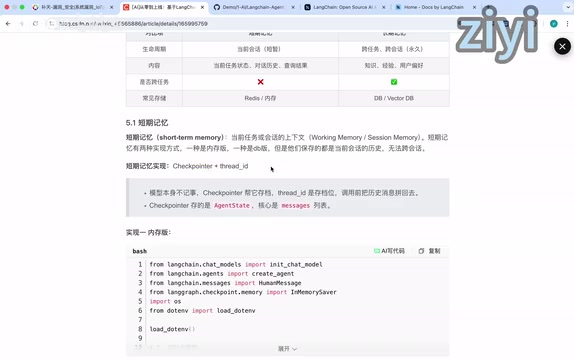Click the green check in 是否跨任务 row
This screenshot has width=574, height=360.
tap(394, 82)
